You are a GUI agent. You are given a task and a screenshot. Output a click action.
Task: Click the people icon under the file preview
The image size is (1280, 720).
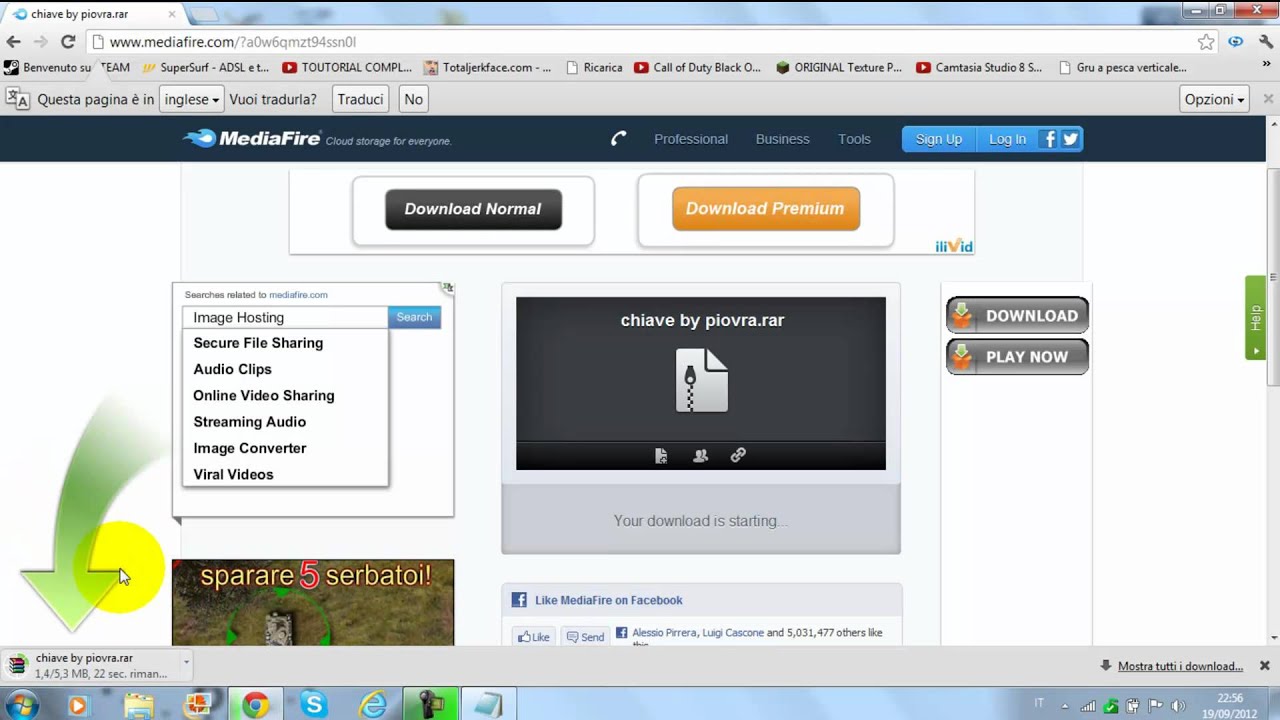tap(700, 455)
